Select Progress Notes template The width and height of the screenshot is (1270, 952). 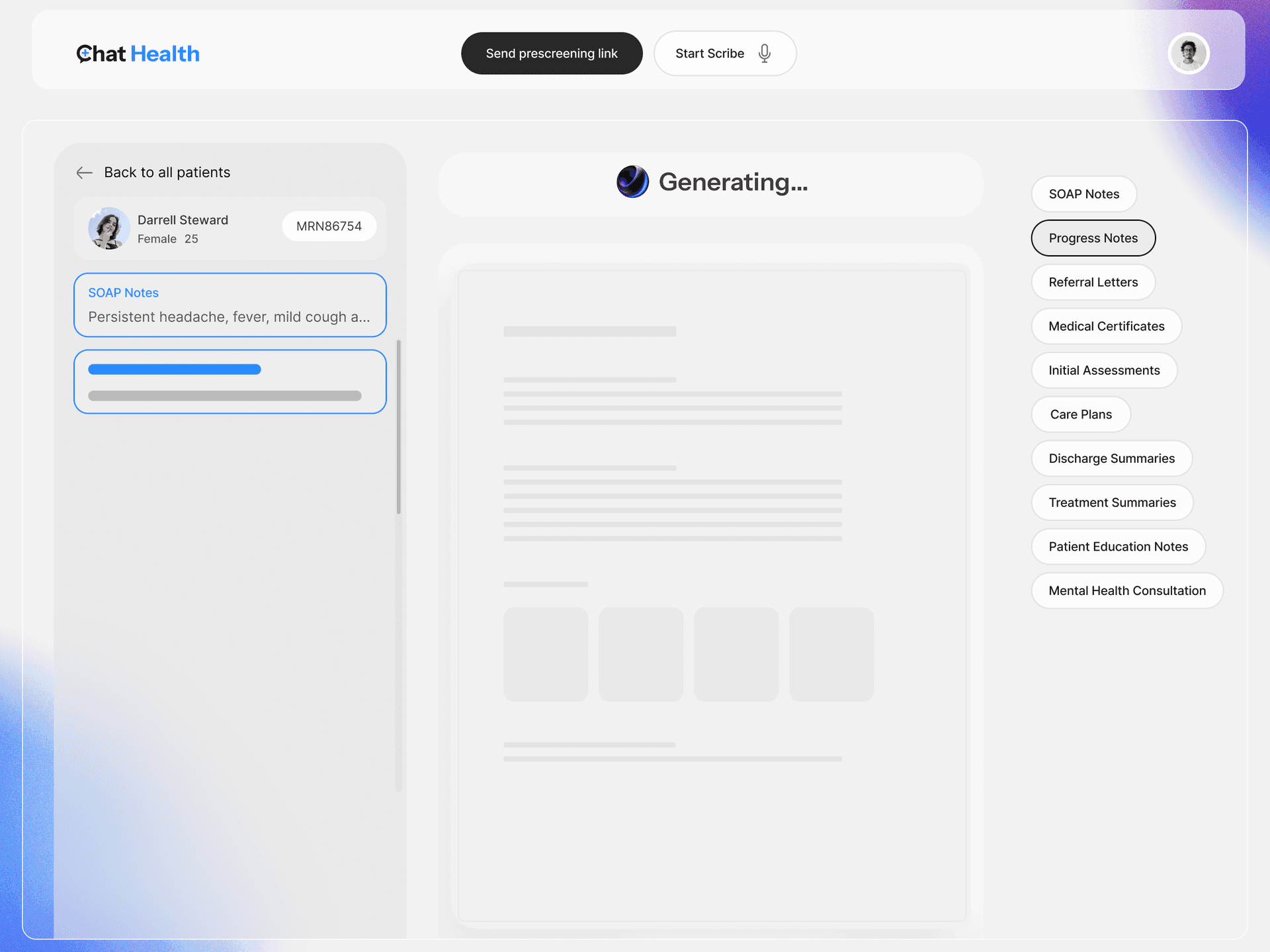pos(1093,238)
